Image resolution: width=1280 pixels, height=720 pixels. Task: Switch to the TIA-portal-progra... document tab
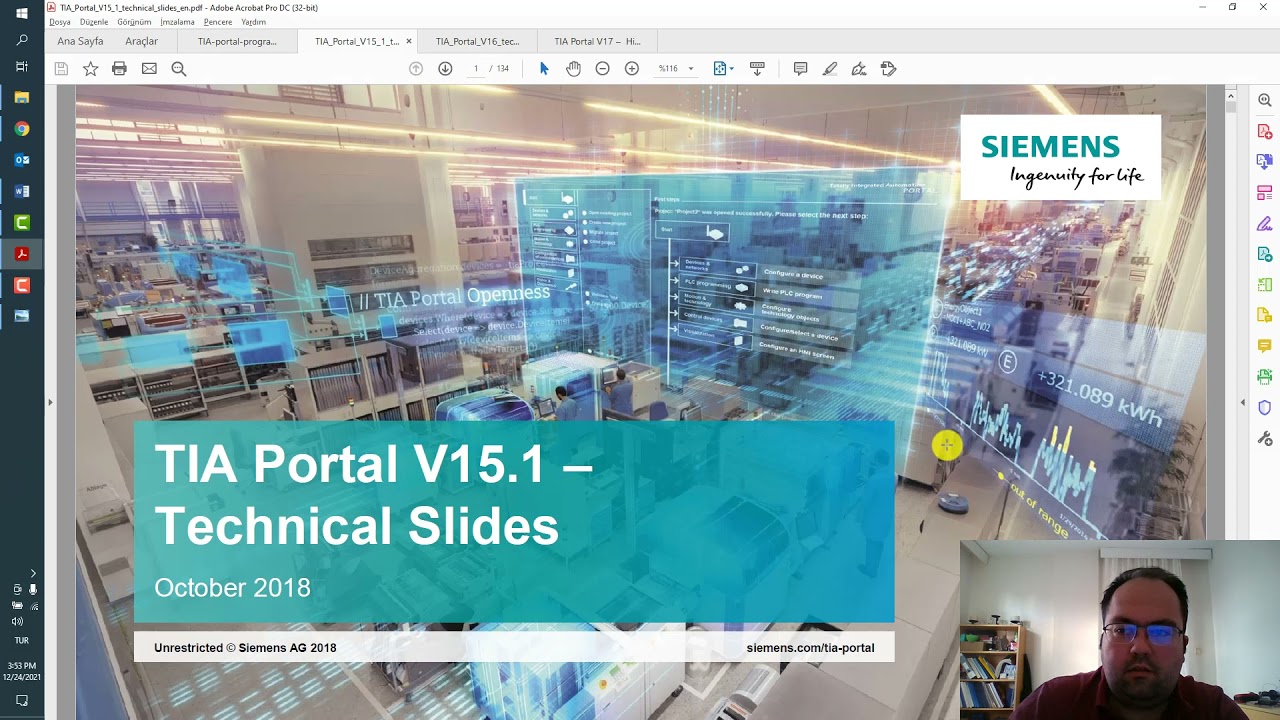(x=237, y=41)
